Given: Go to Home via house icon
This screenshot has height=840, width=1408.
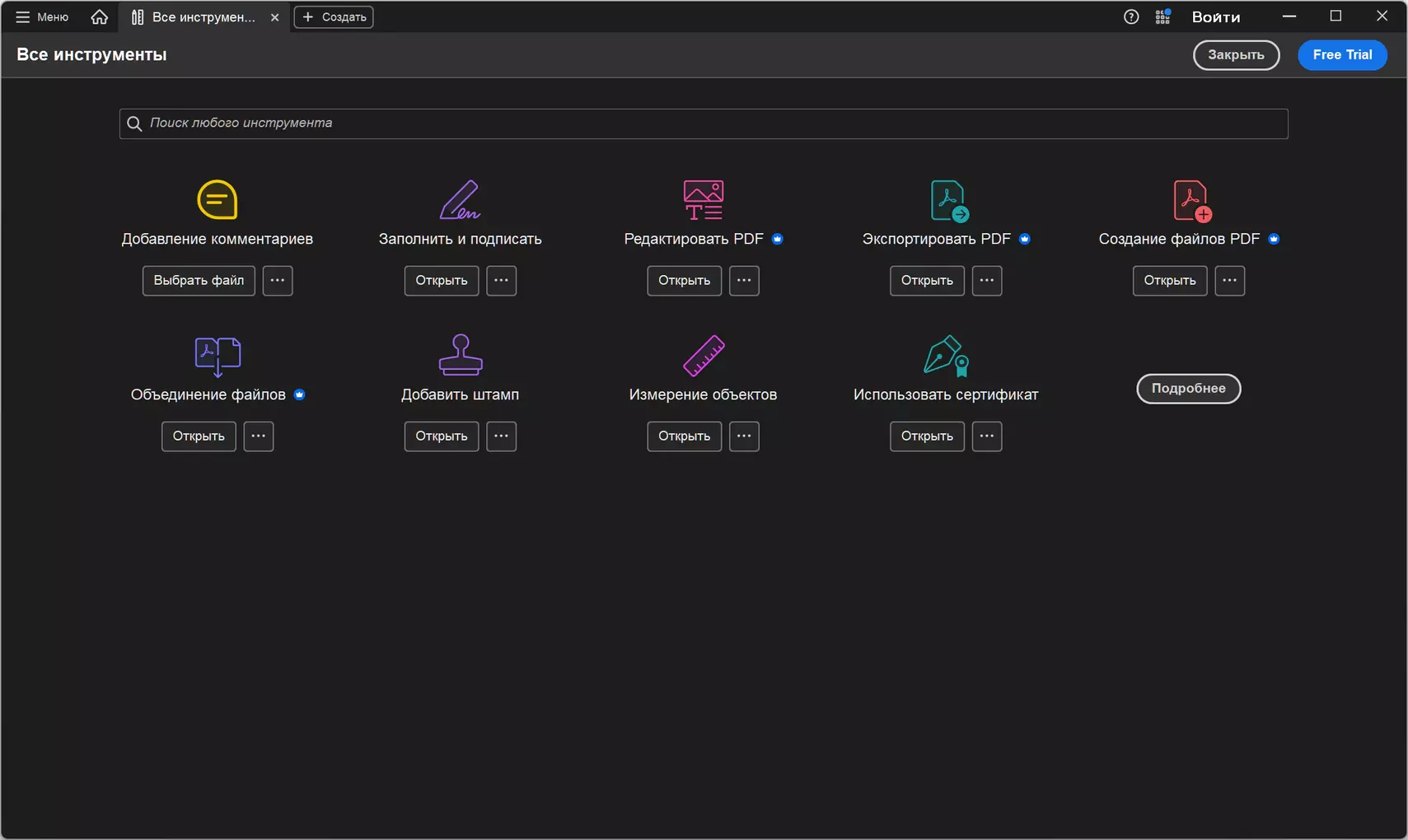Looking at the screenshot, I should tap(99, 16).
